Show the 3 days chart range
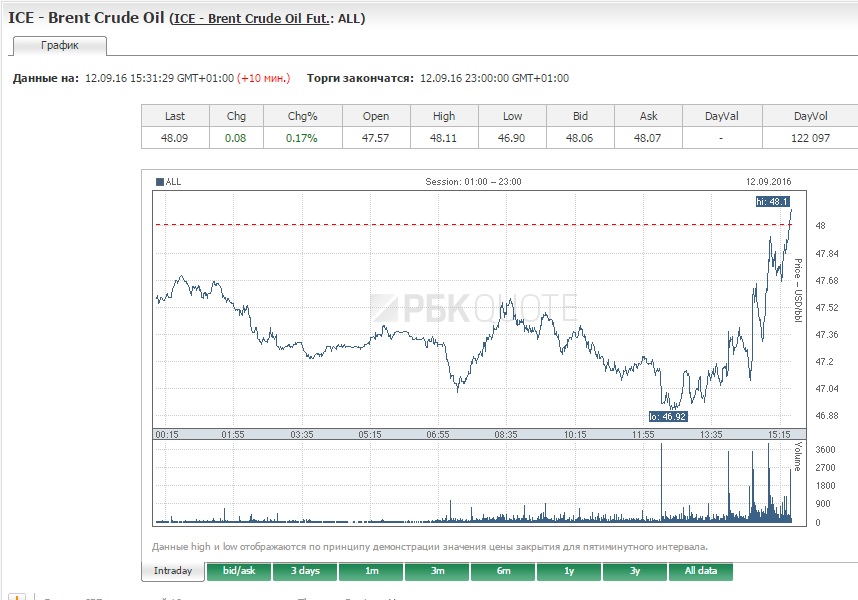This screenshot has height=600, width=858. coord(305,571)
